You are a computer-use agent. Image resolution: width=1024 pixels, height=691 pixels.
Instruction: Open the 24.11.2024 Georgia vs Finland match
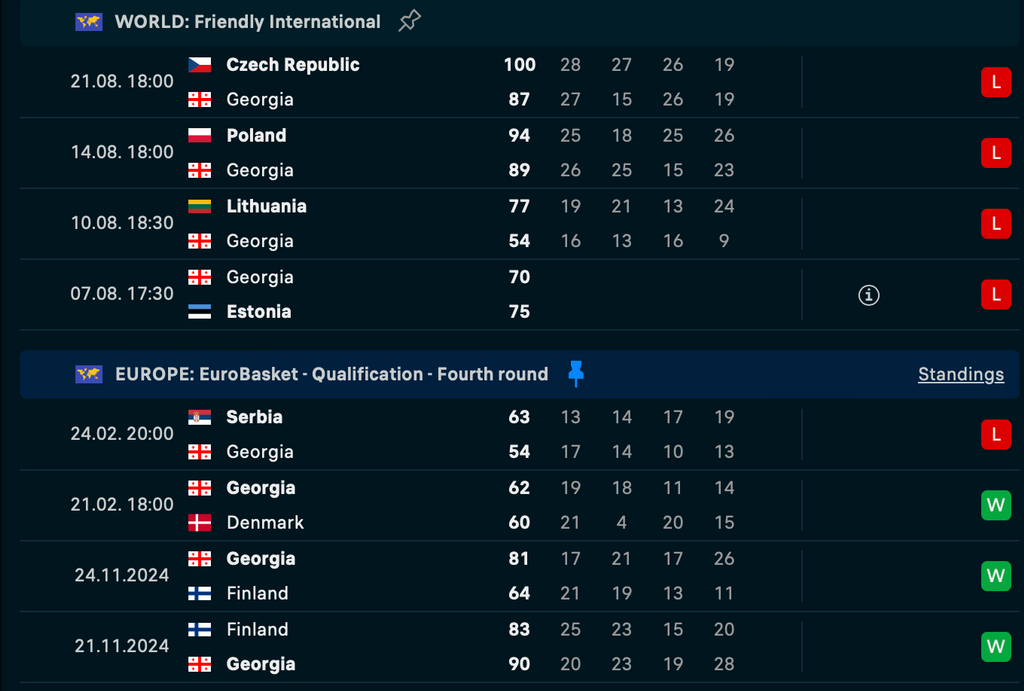pos(519,576)
